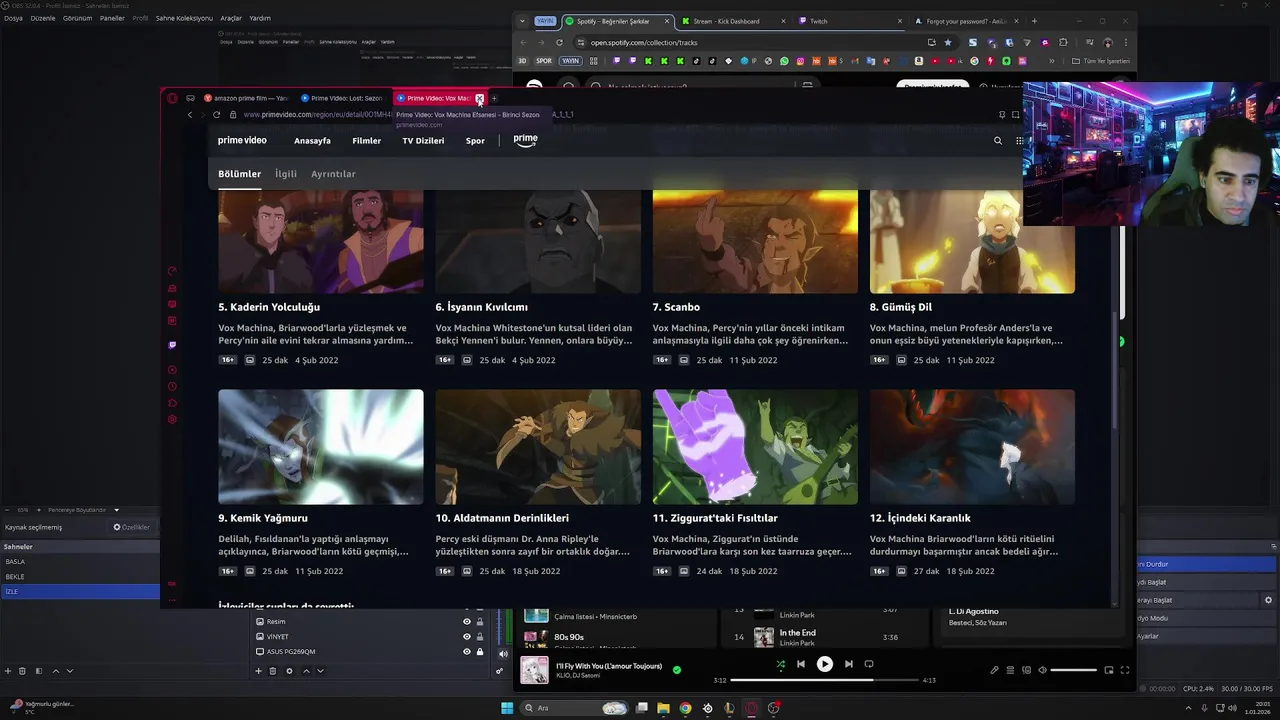Open Spotify miniplayer icon
Viewport: 1280px width, 720px height.
1109,670
